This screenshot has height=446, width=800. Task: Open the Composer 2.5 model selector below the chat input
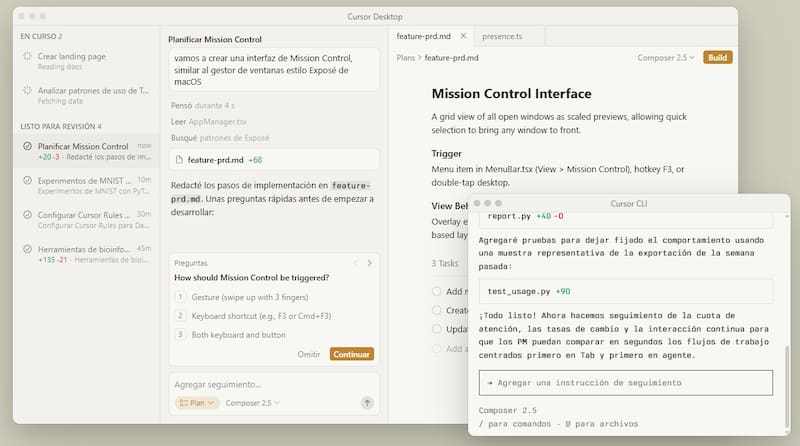pyautogui.click(x=253, y=403)
